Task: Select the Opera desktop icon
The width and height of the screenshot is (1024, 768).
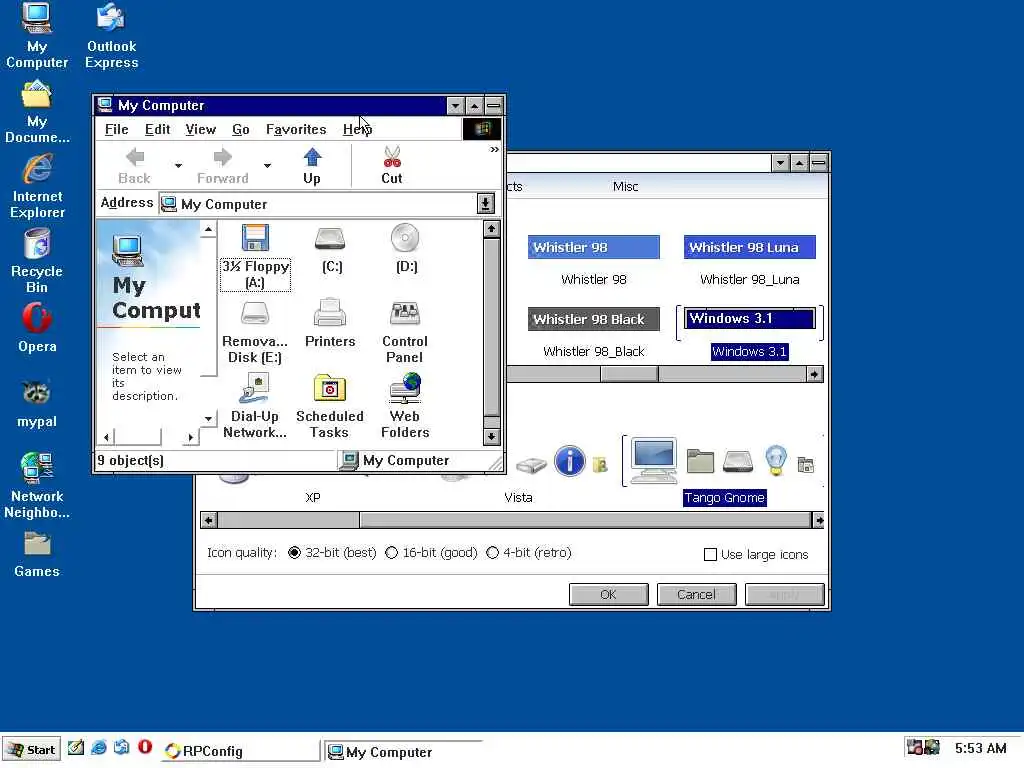Action: click(37, 328)
